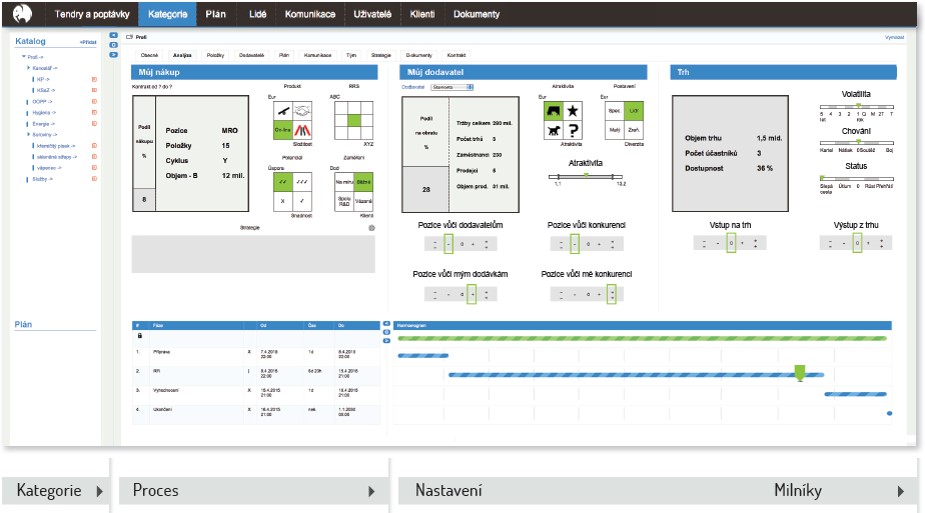The image size is (925, 513).
Task: Click the handshake icon in Produkt matrix
Action: (x=302, y=111)
